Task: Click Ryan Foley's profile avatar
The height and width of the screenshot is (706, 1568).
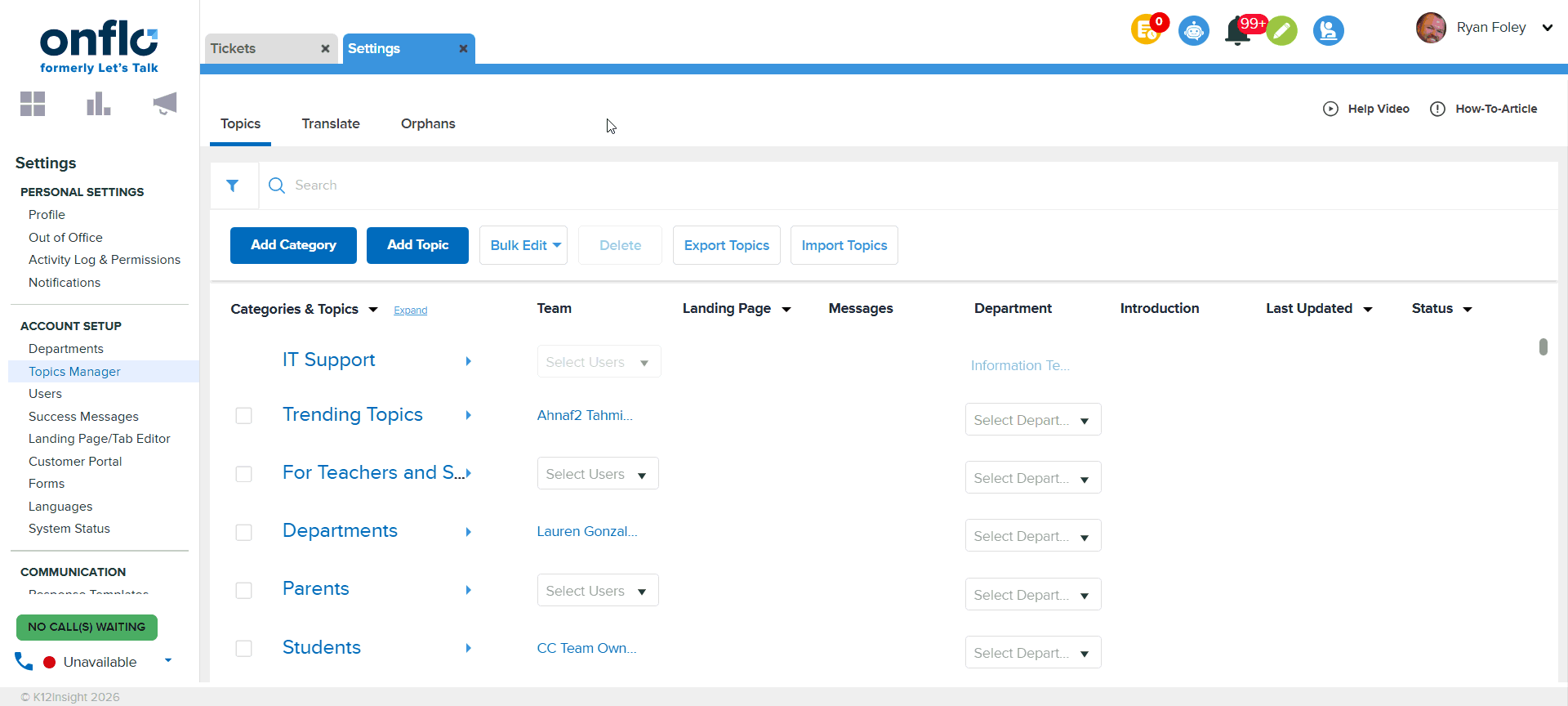Action: pos(1431,28)
